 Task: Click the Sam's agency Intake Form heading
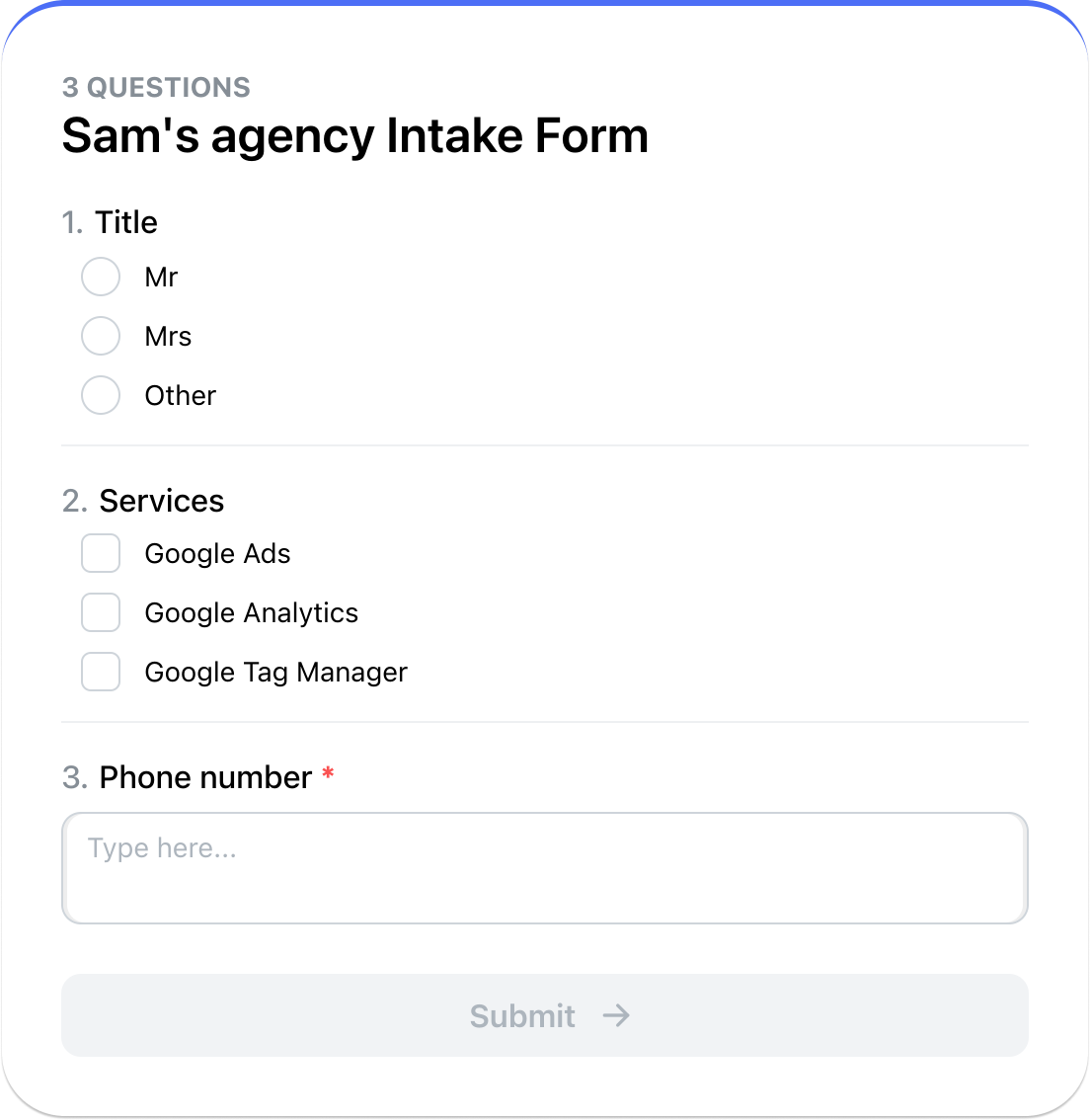[354, 136]
